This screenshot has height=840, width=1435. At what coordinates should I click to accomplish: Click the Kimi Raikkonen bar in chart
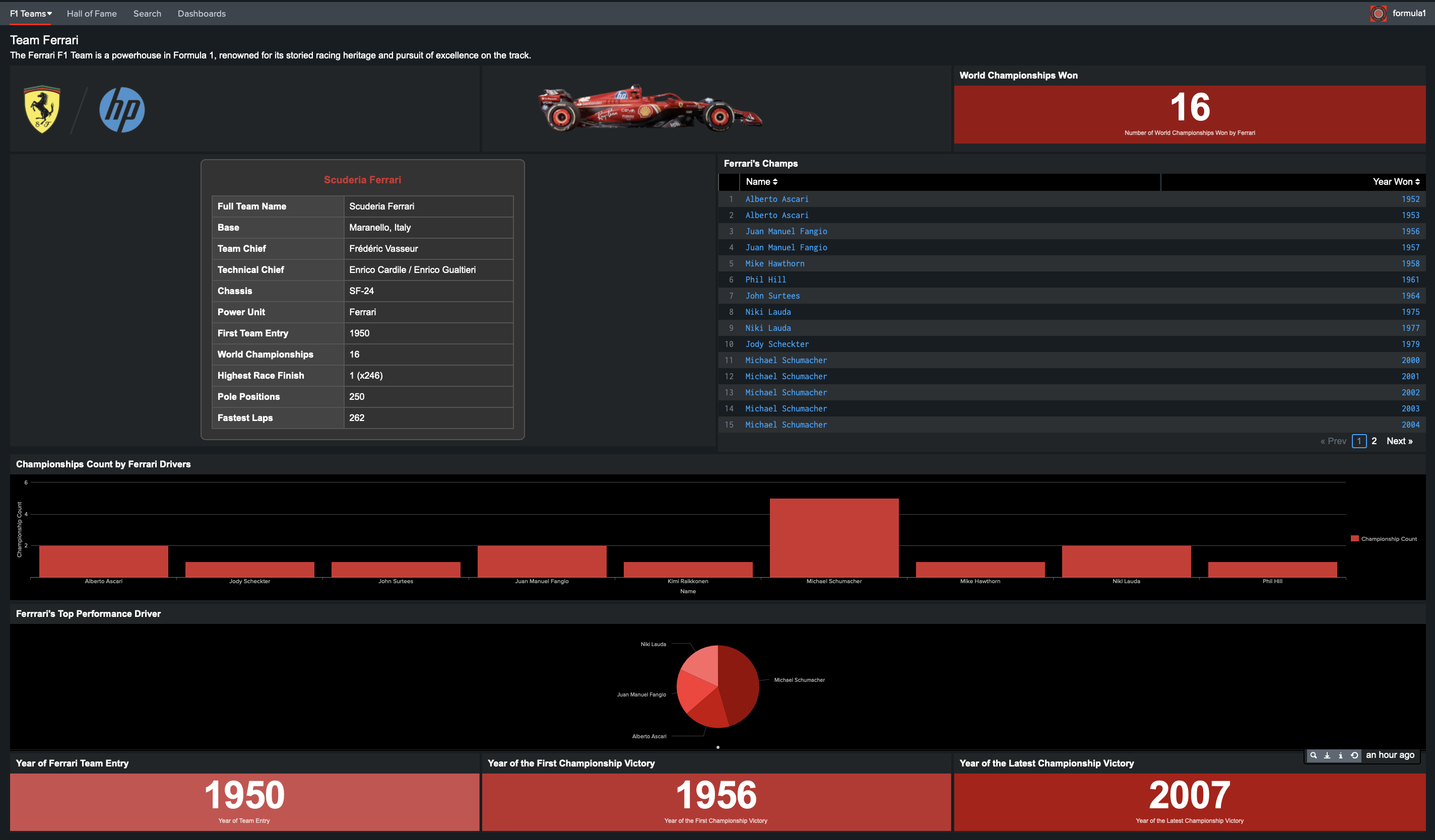(688, 570)
